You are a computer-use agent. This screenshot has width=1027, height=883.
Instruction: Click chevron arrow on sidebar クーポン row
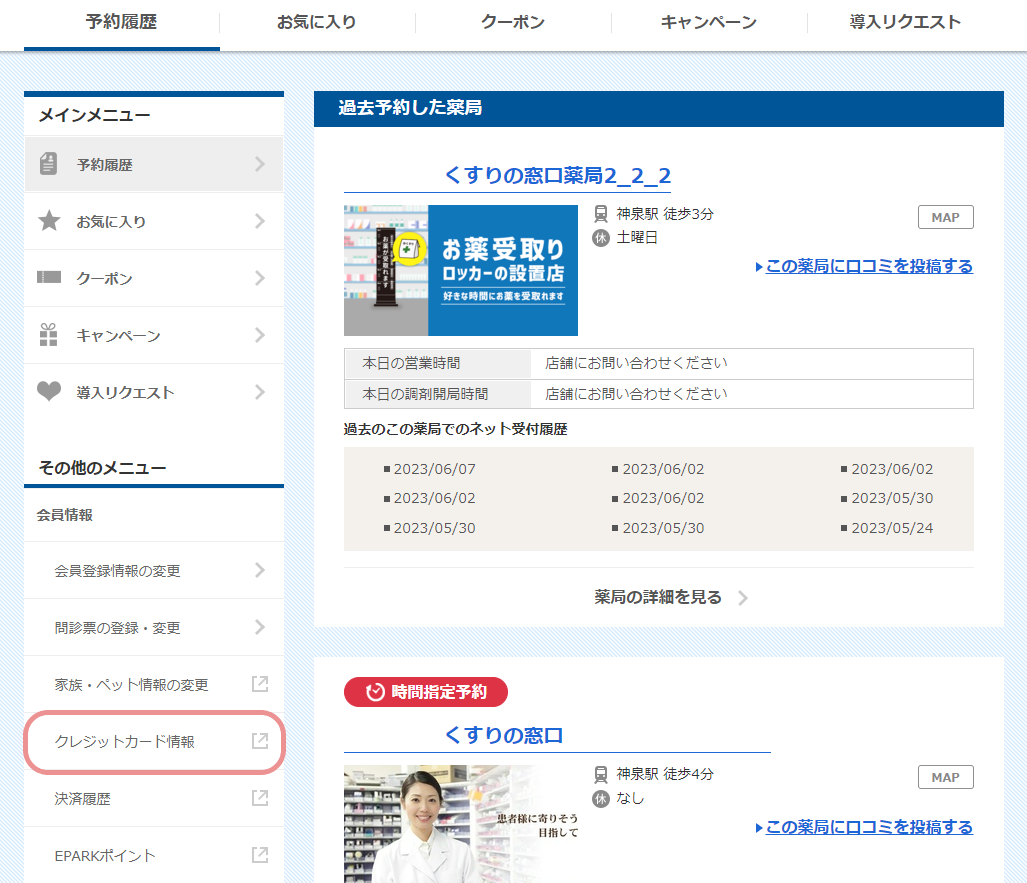tap(260, 278)
